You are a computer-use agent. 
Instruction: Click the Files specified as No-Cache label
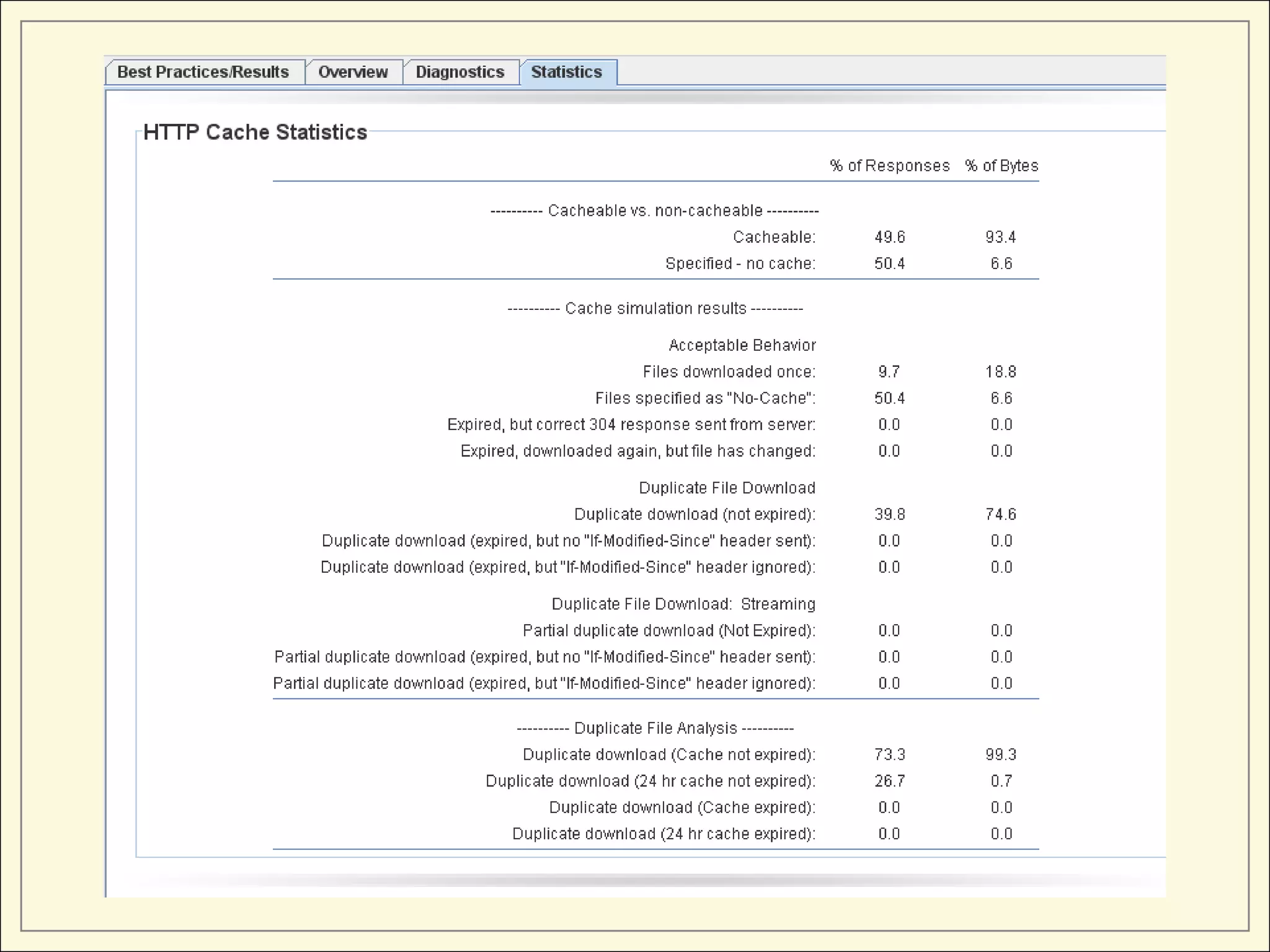pos(705,398)
